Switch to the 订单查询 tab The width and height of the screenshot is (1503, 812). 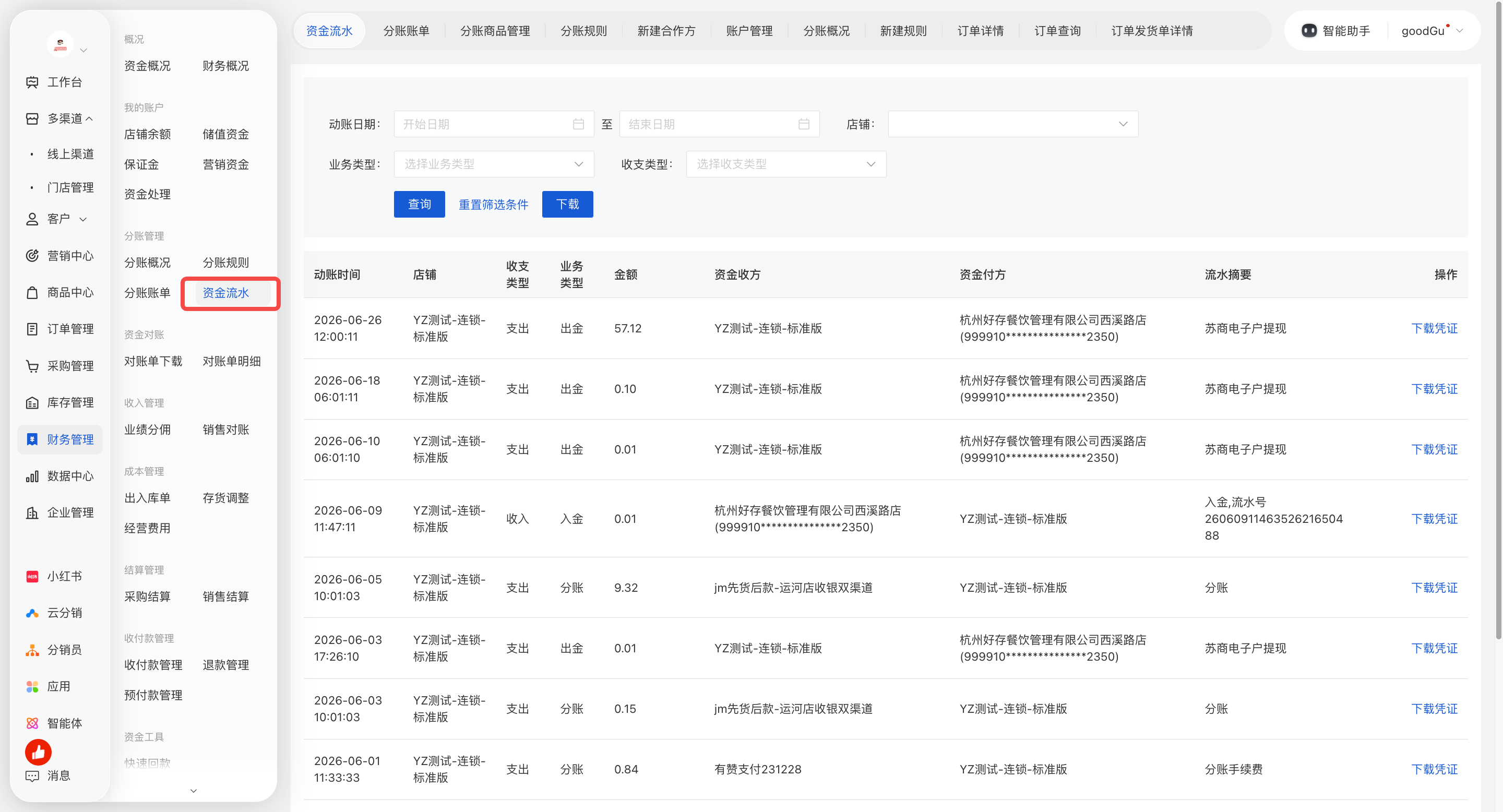coord(1057,31)
